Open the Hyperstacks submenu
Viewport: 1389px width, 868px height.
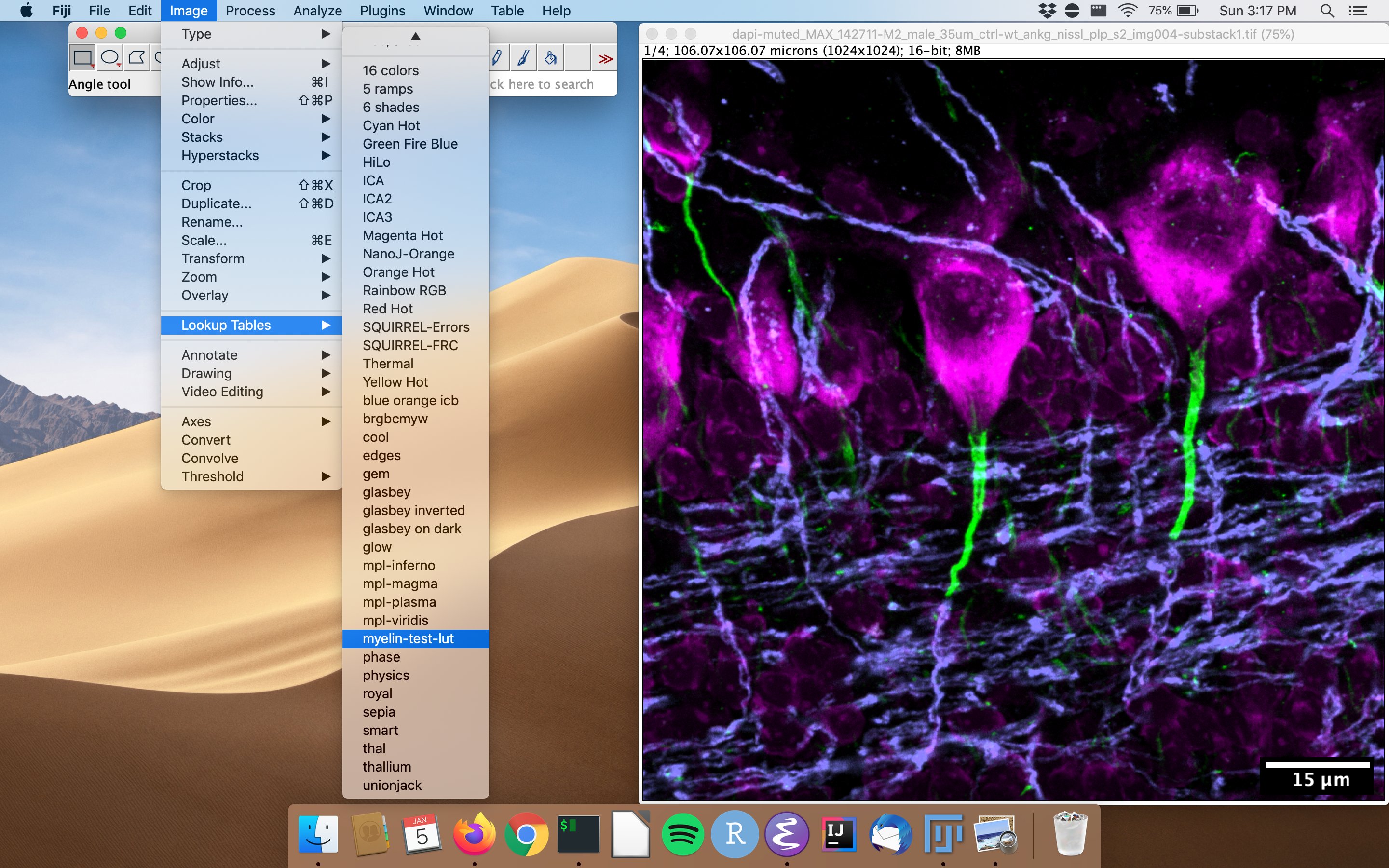[220, 154]
